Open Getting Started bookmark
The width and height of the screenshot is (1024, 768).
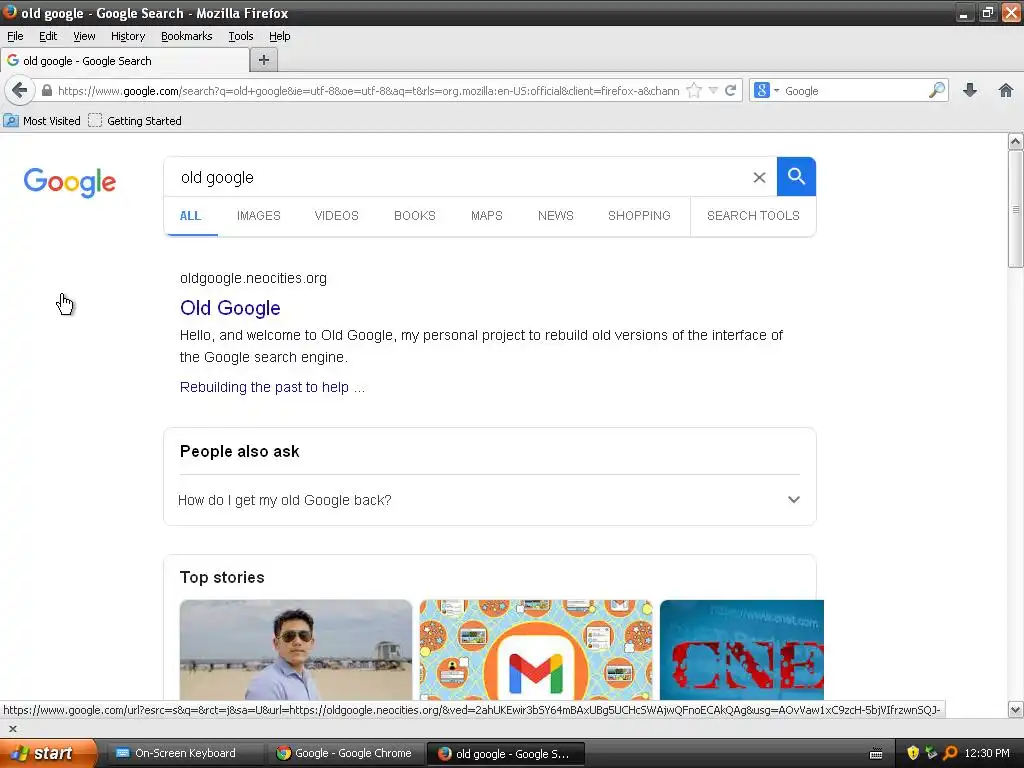(135, 121)
